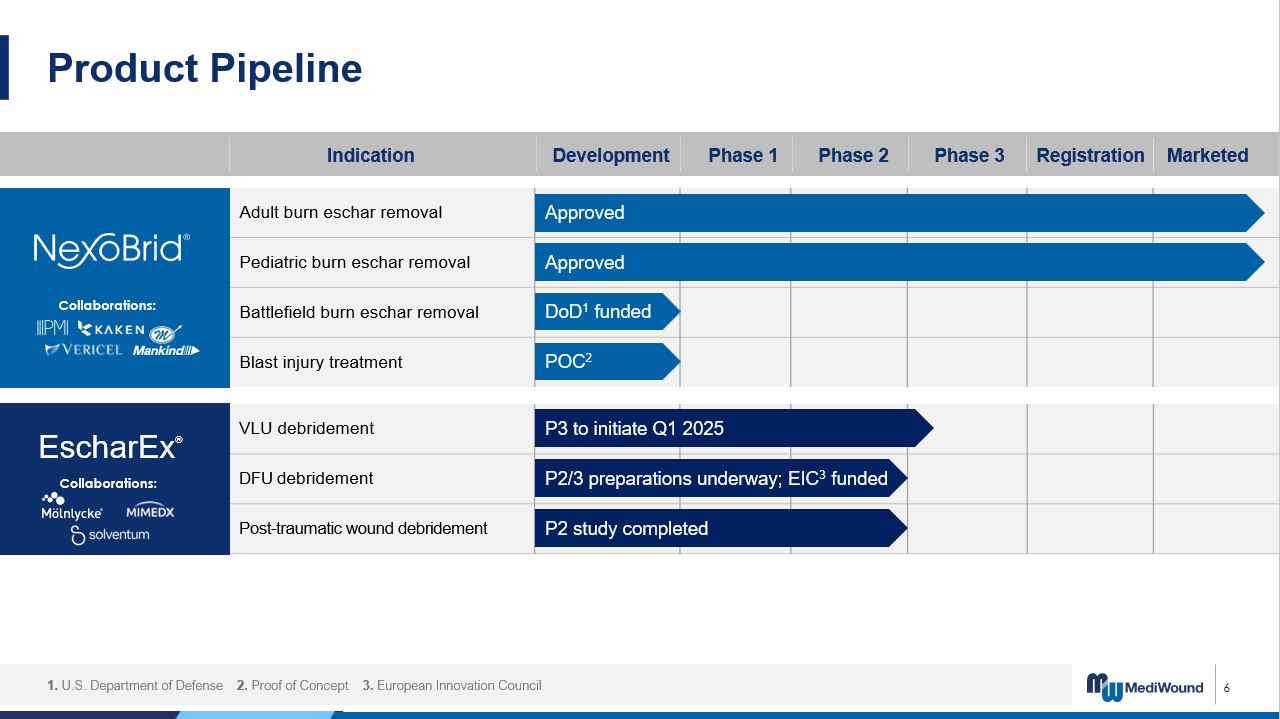Image resolution: width=1280 pixels, height=719 pixels.
Task: Click the slide page number 6
Action: [1227, 688]
